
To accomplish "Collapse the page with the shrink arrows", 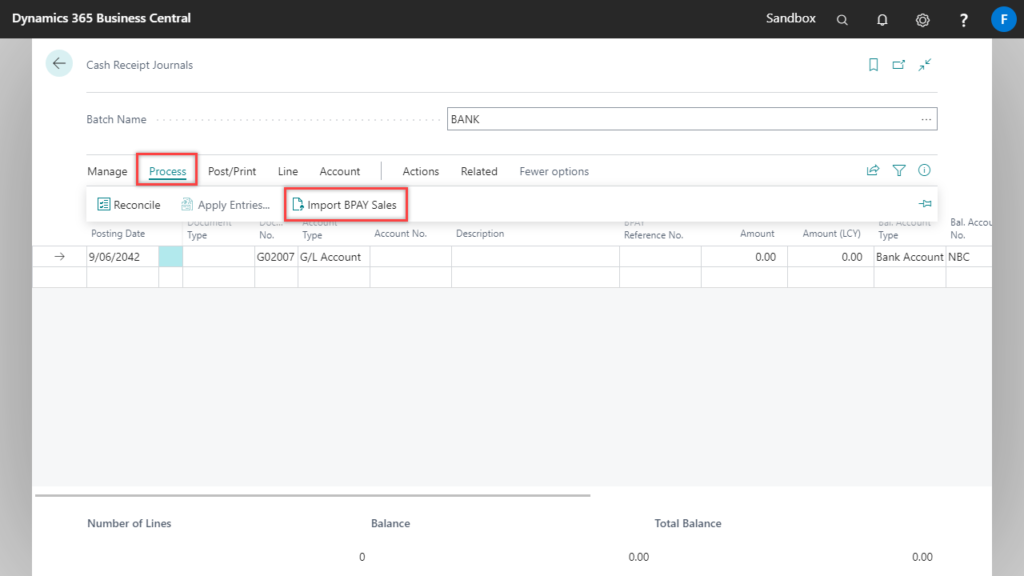I will coord(924,63).
